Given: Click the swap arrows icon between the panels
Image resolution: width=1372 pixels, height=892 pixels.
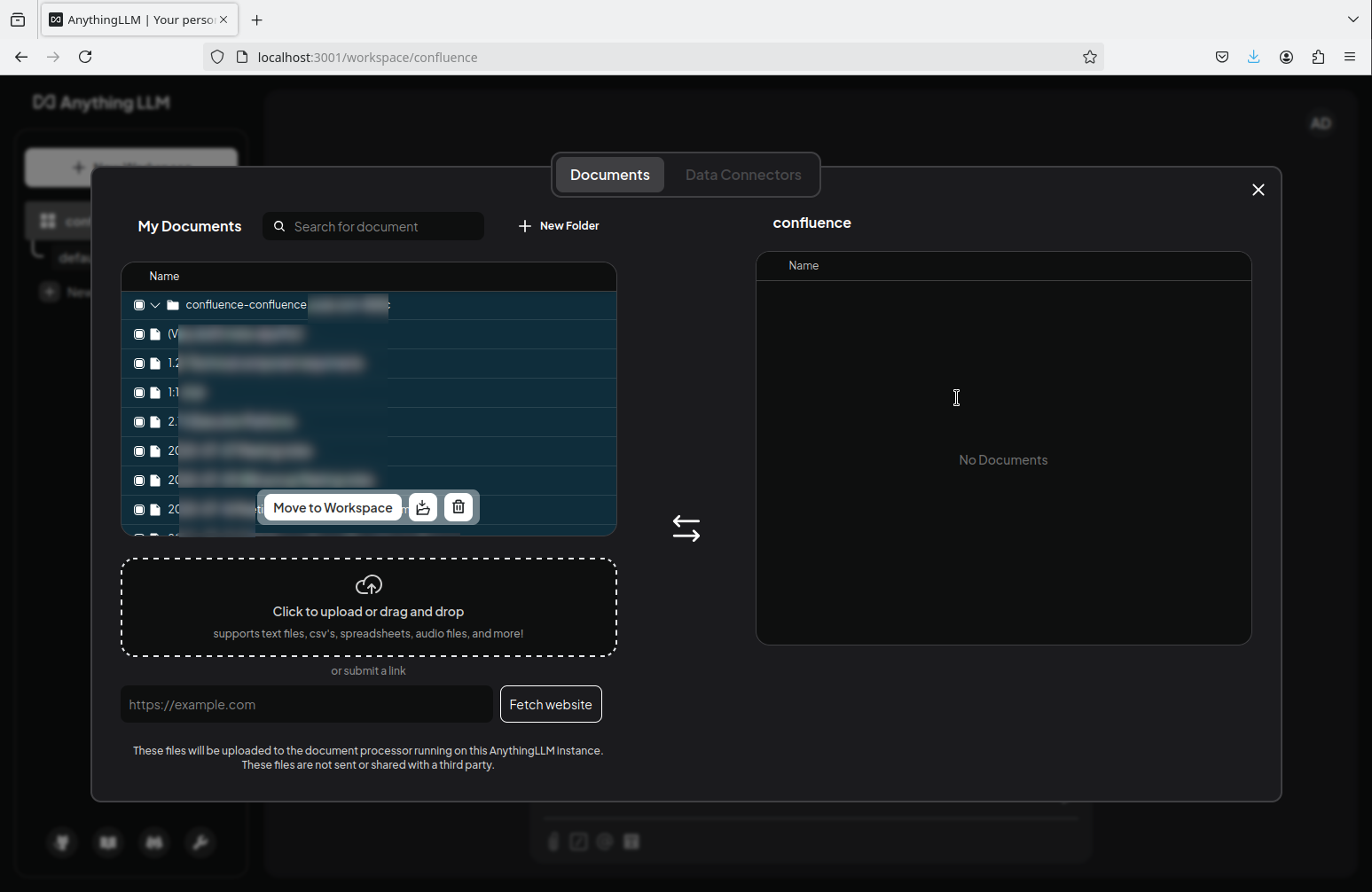Looking at the screenshot, I should tap(686, 528).
